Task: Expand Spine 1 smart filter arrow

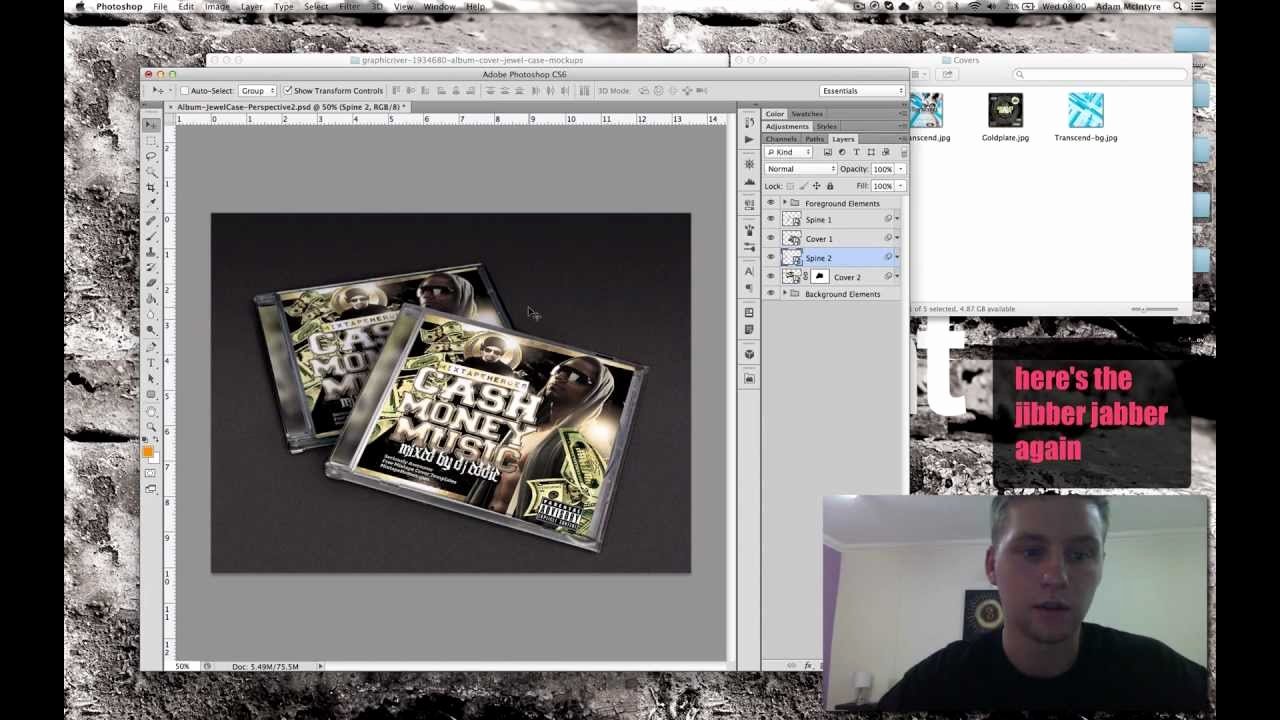Action: [x=897, y=219]
